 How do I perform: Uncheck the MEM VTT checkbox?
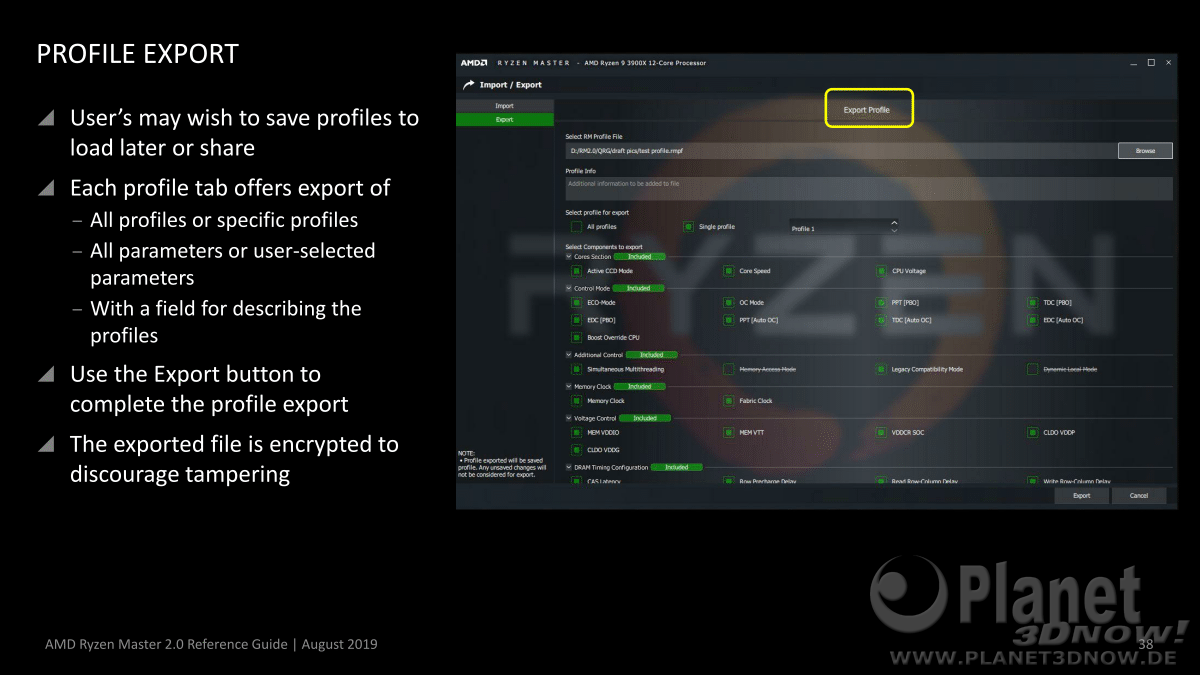coord(729,432)
